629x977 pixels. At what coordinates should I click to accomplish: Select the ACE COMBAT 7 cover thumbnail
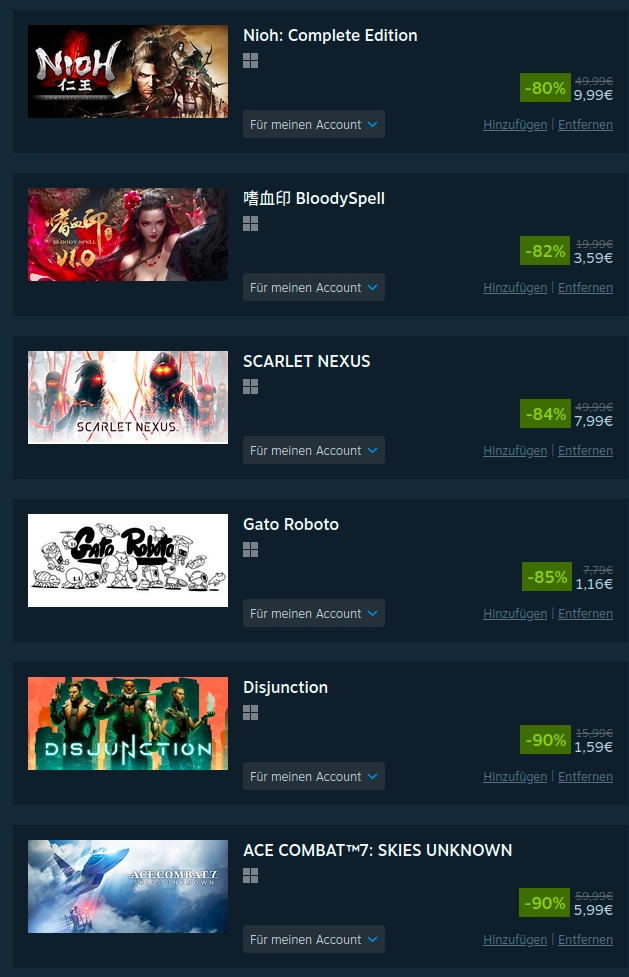coord(128,887)
